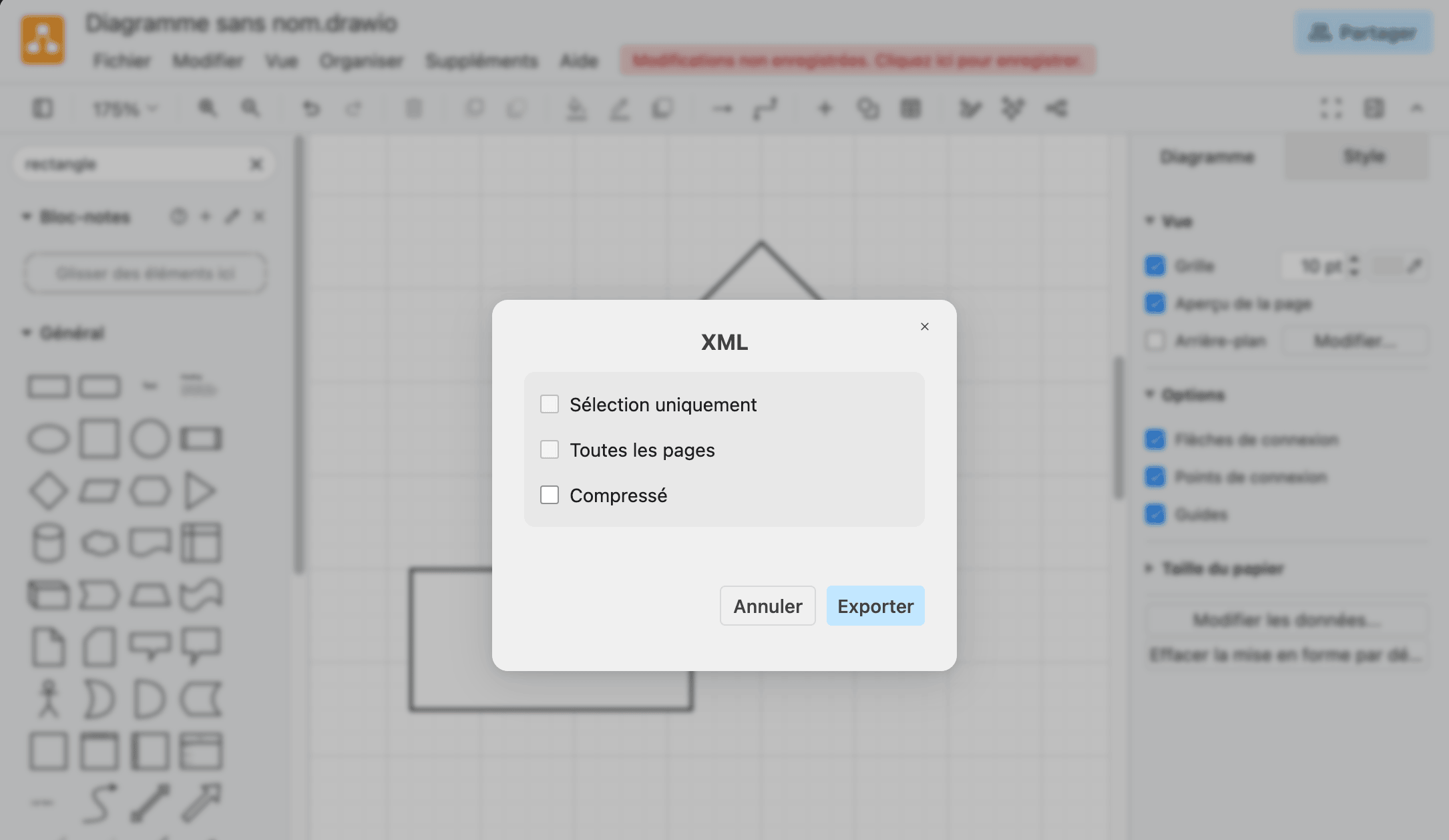The height and width of the screenshot is (840, 1449).
Task: Click the draw.io app logo
Action: (43, 40)
